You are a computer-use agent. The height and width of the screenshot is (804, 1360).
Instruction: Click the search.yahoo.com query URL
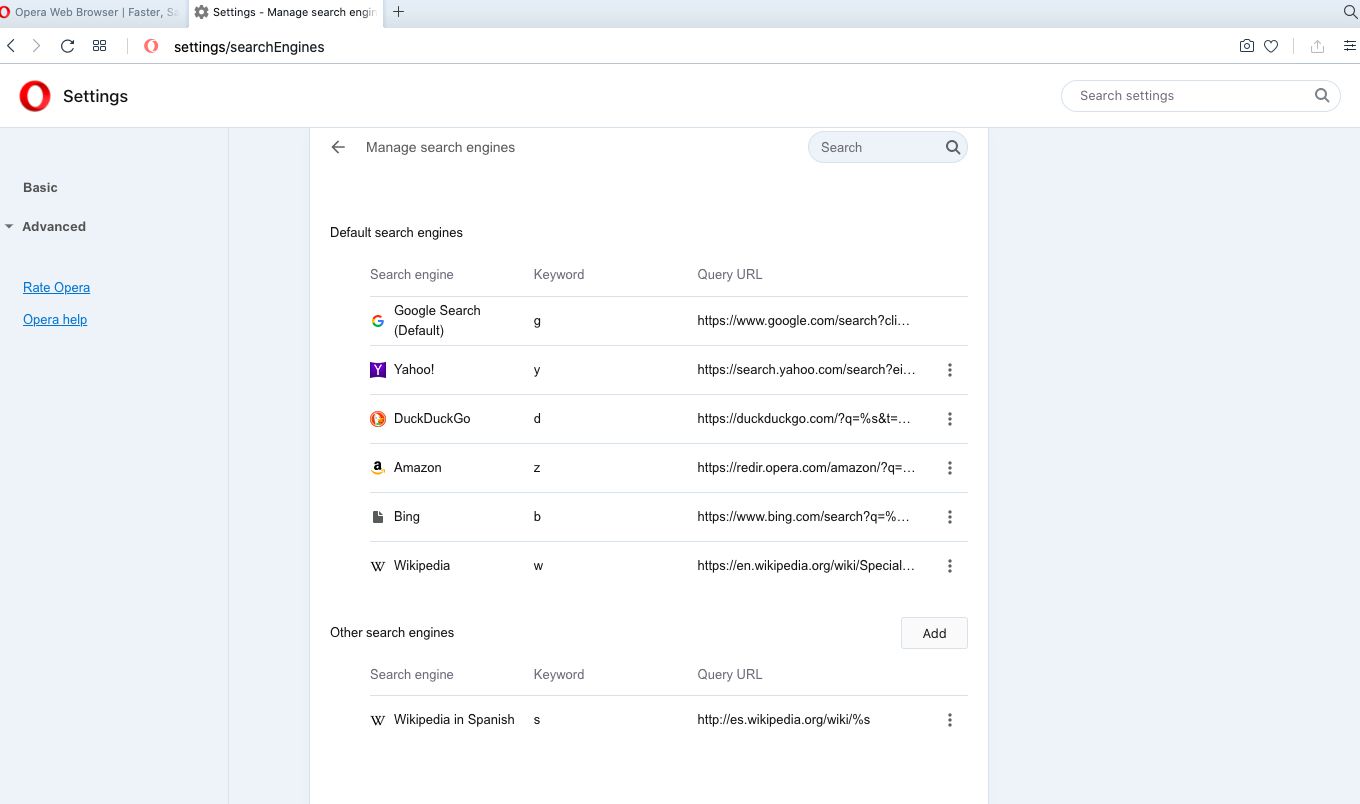[806, 369]
